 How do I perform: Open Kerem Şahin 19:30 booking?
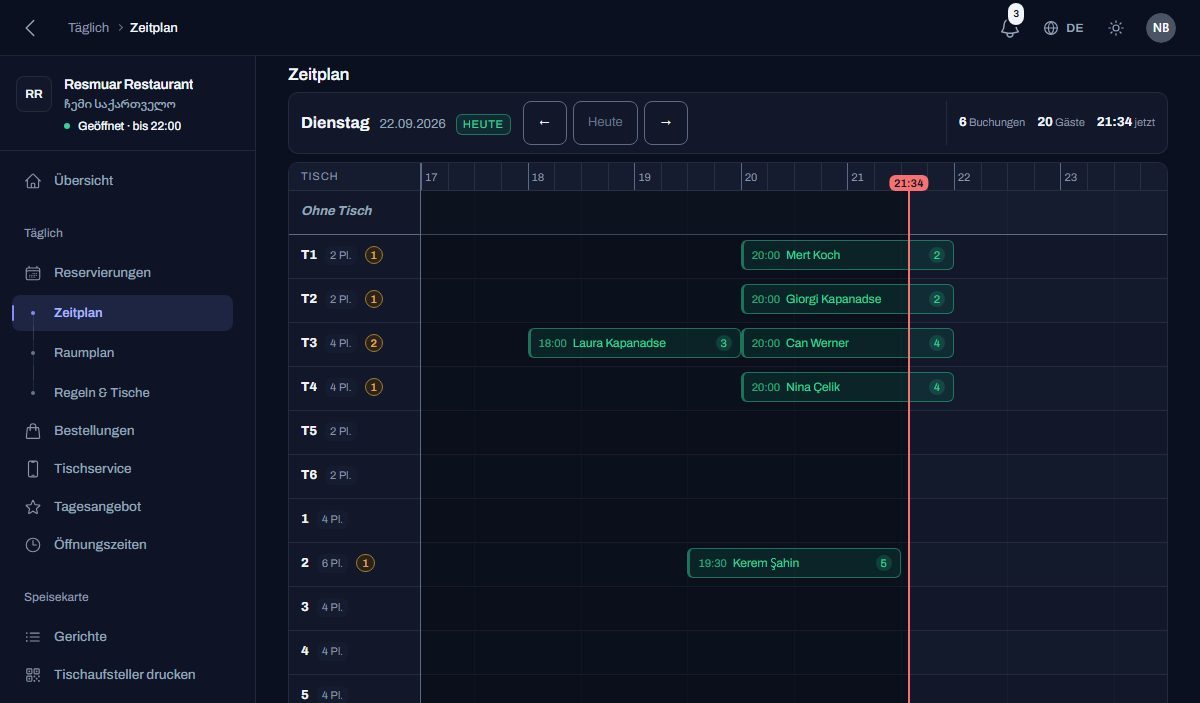click(x=794, y=563)
